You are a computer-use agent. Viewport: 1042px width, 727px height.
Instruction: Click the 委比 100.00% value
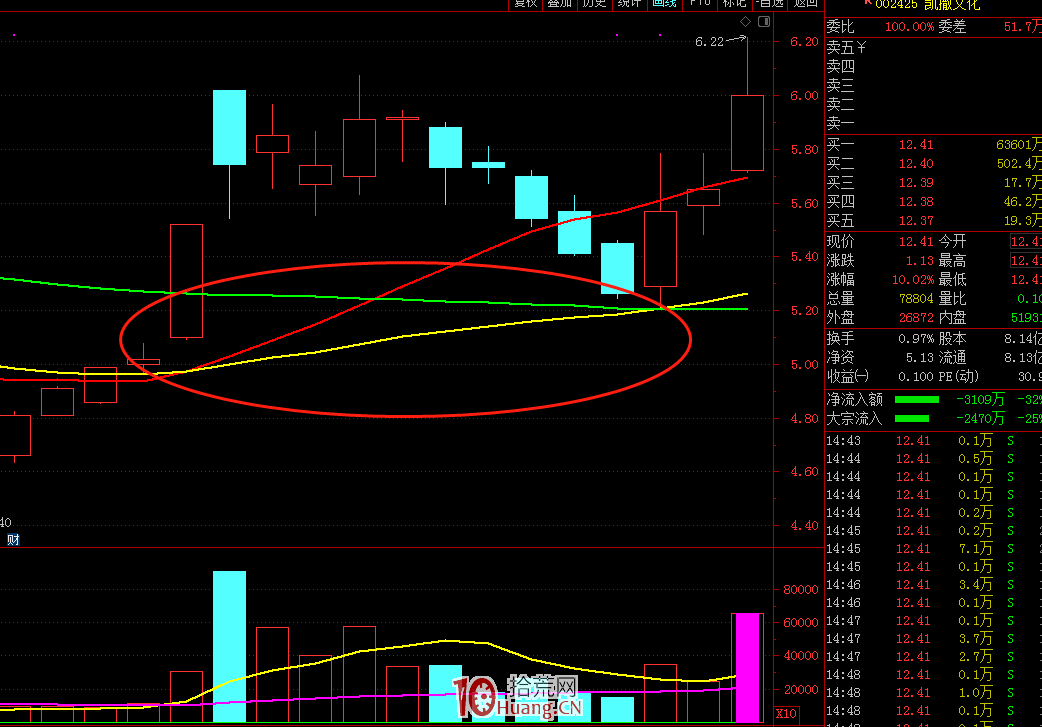[909, 27]
